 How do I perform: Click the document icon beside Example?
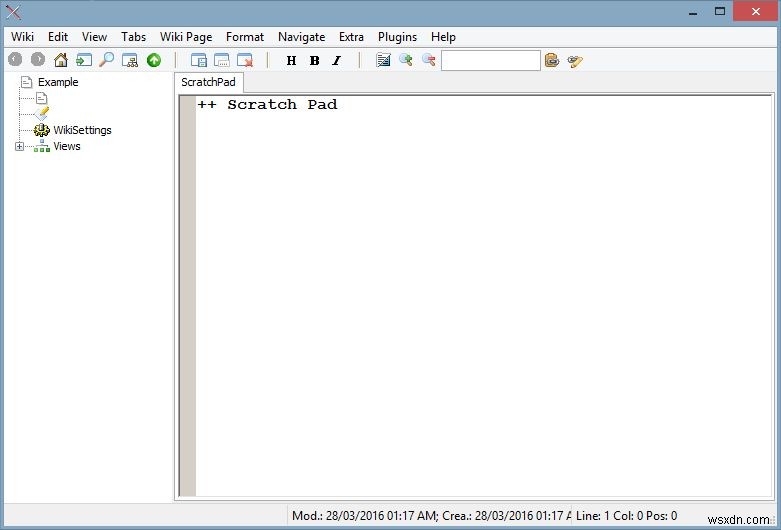(x=26, y=82)
